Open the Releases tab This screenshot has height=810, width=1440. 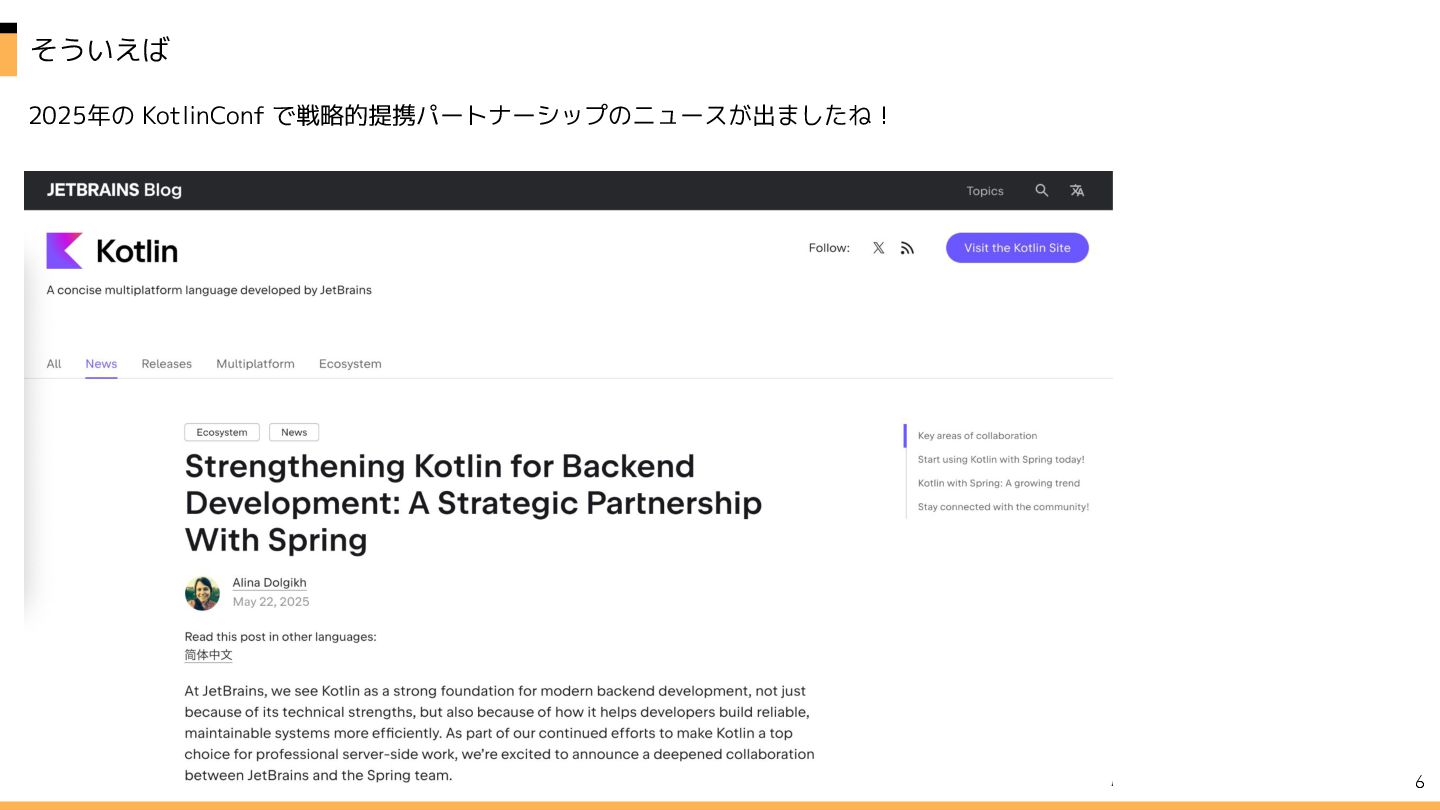tap(166, 364)
